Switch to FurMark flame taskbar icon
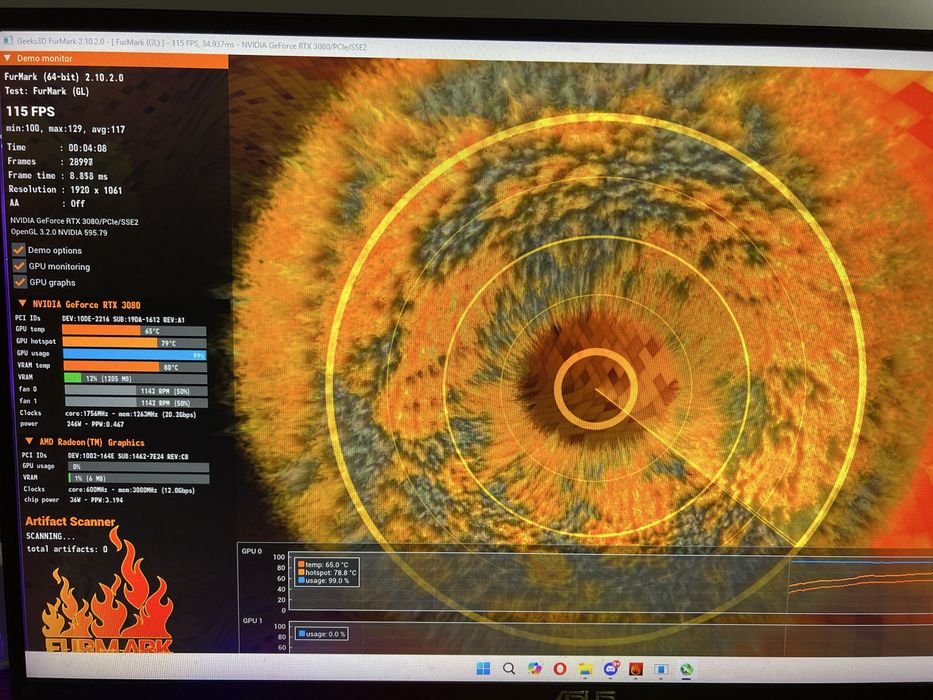This screenshot has height=700, width=933. pyautogui.click(x=636, y=670)
